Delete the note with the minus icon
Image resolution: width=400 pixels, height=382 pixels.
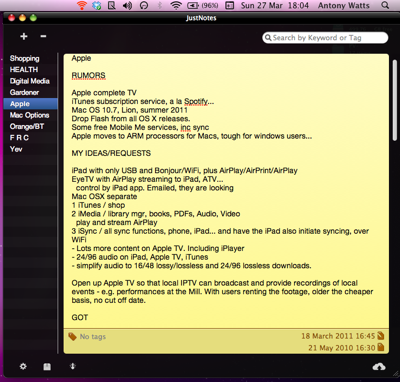pyautogui.click(x=43, y=36)
